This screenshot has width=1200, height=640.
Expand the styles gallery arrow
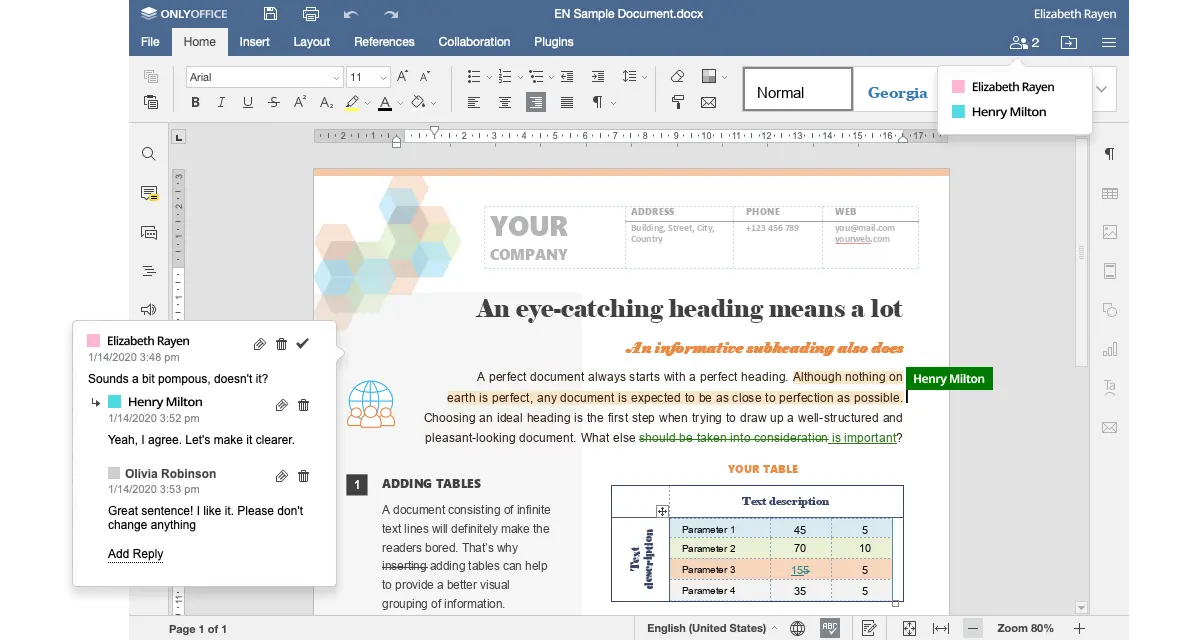[1102, 90]
